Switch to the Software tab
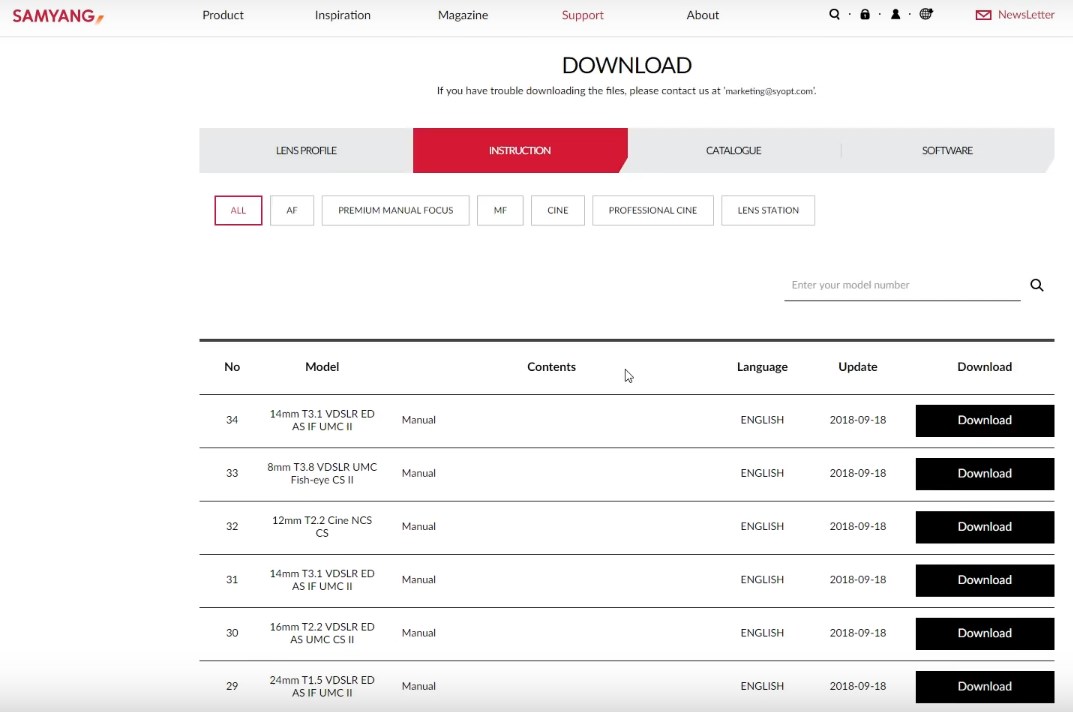 (947, 150)
